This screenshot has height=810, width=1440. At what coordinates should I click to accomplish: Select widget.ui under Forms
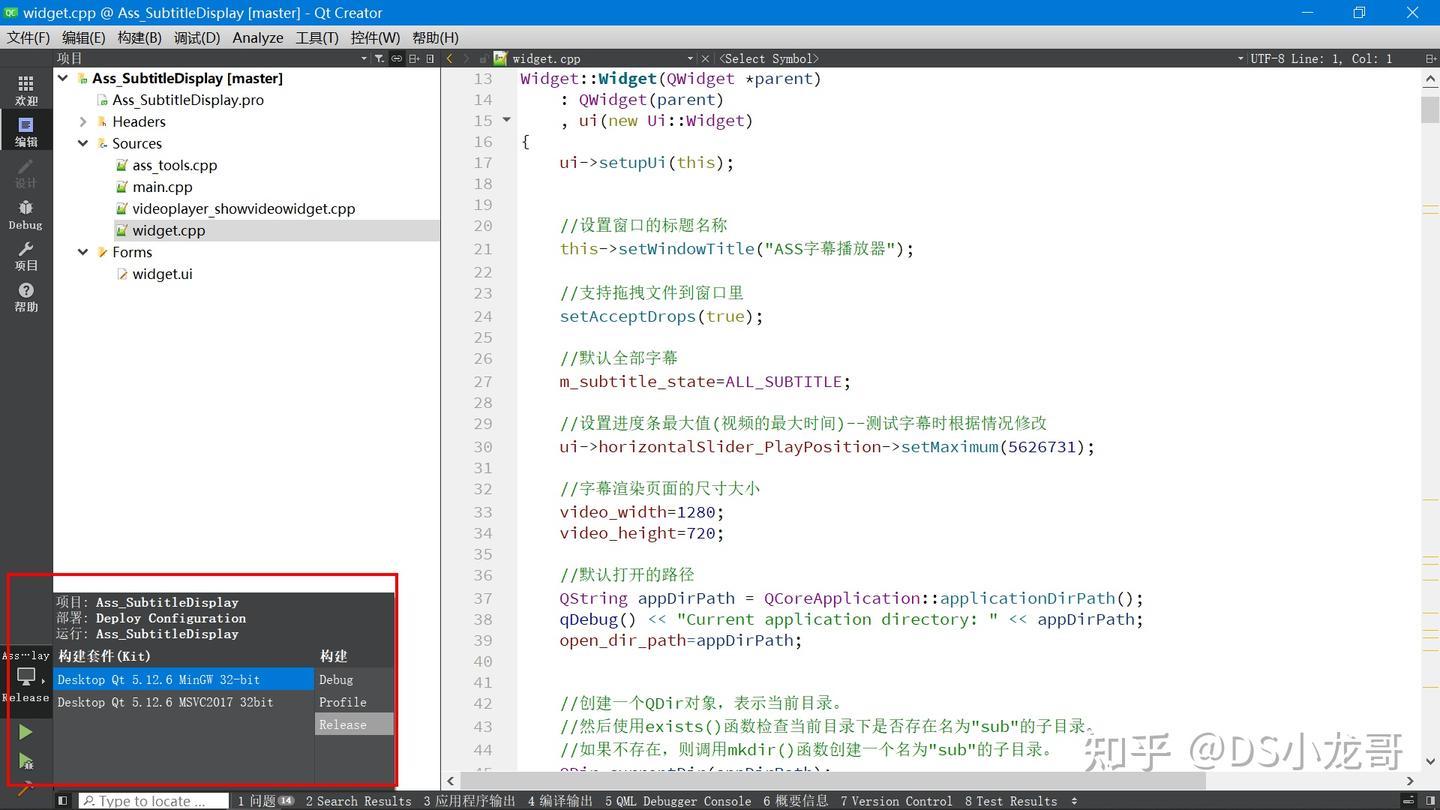pyautogui.click(x=162, y=274)
